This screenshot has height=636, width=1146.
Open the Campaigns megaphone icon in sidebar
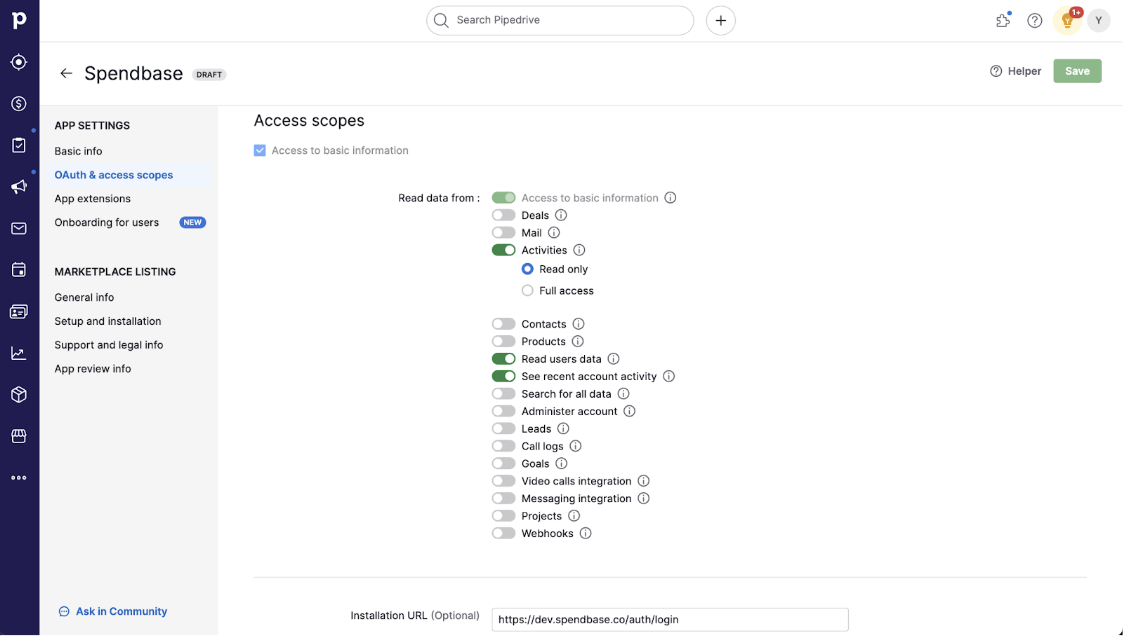point(19,187)
